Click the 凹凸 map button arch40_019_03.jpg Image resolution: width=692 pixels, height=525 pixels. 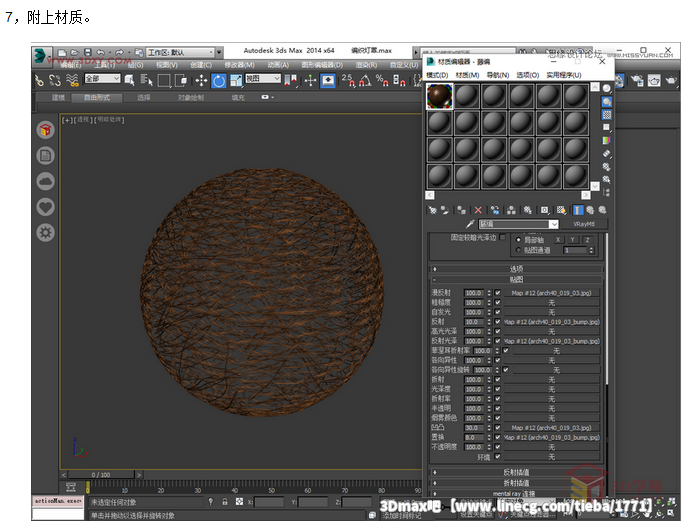pyautogui.click(x=551, y=428)
